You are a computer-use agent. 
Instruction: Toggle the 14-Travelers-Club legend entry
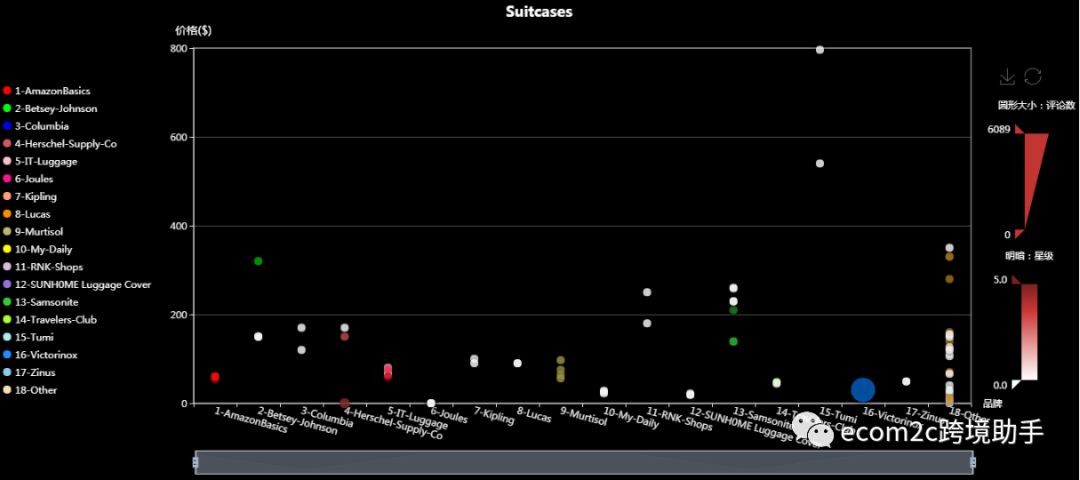50,320
